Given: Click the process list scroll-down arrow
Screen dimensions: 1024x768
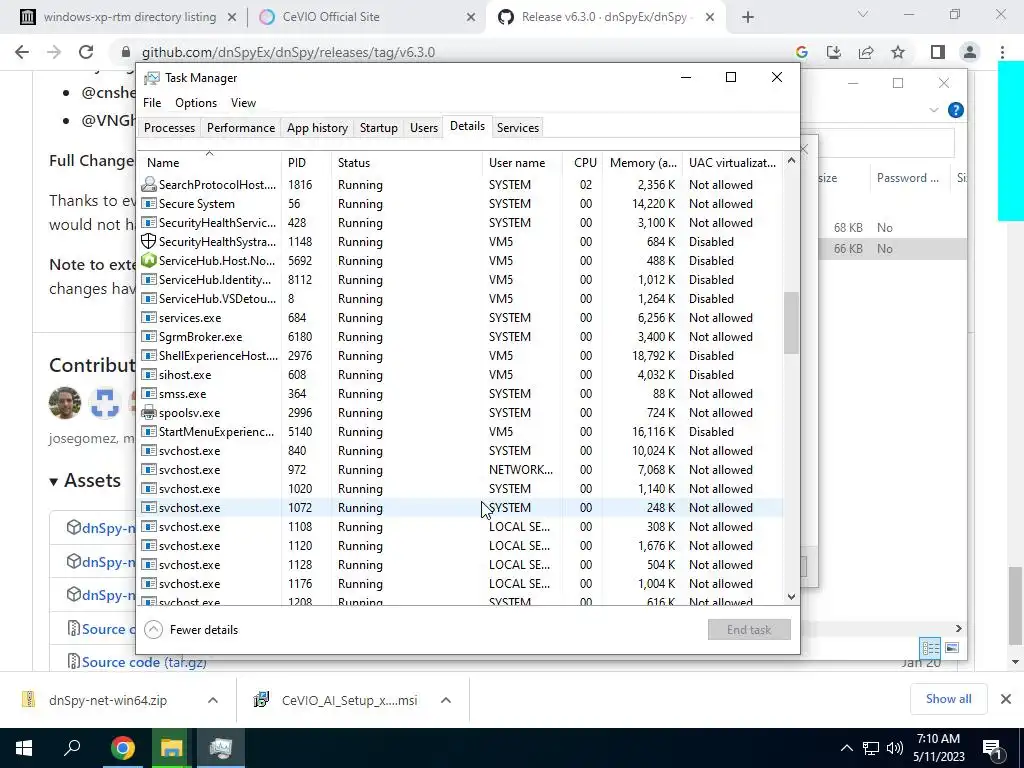Looking at the screenshot, I should tap(791, 596).
